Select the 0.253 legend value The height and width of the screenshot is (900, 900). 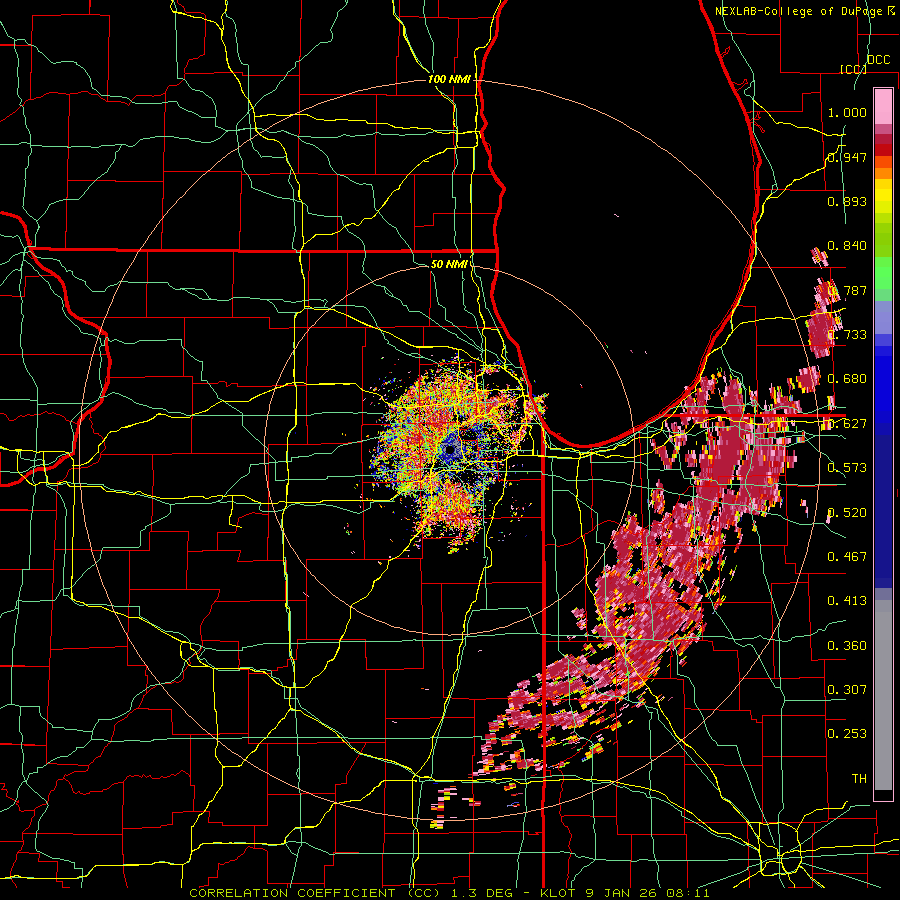tap(847, 734)
